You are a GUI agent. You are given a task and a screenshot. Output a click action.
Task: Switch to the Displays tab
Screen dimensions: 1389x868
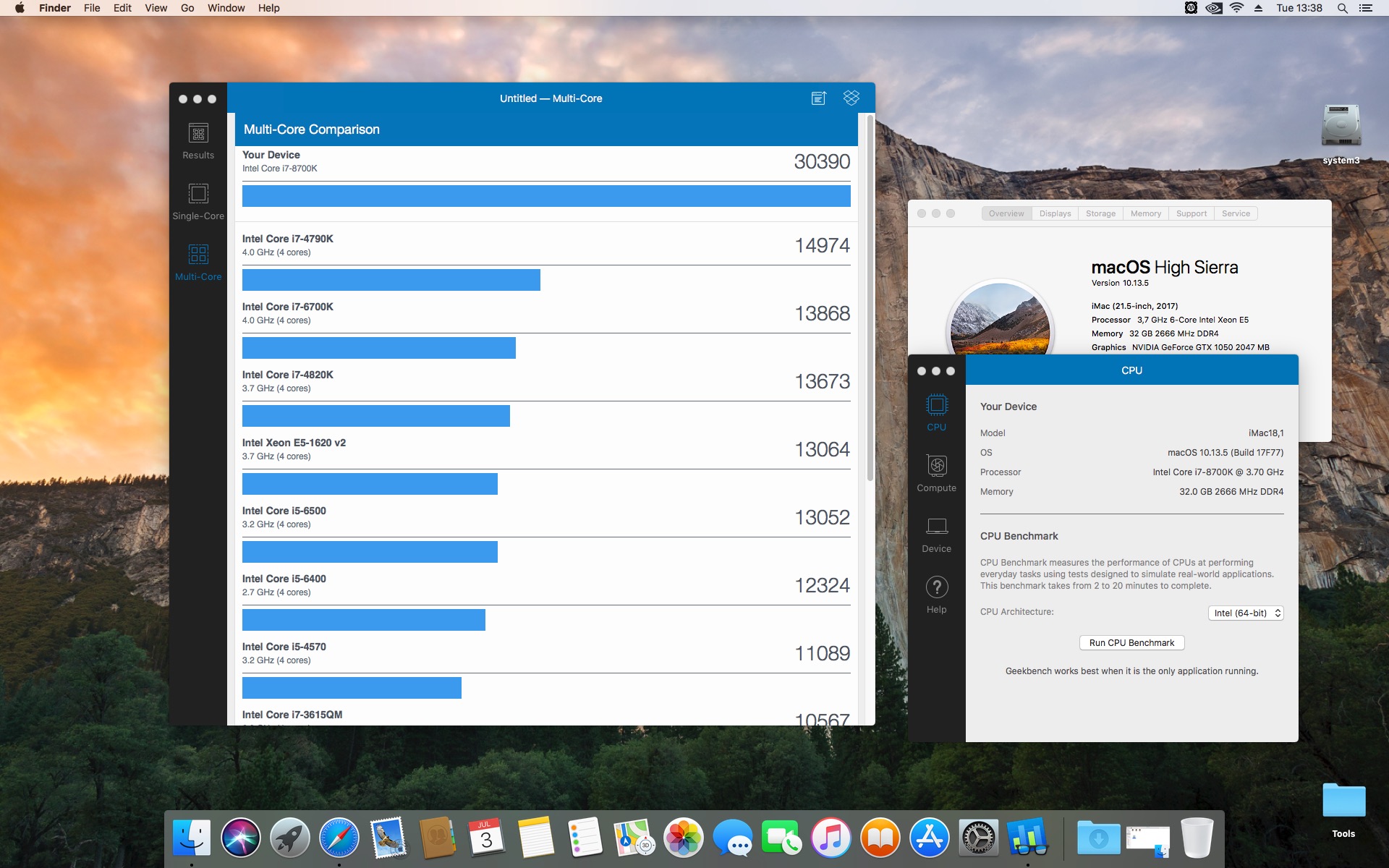coord(1055,213)
